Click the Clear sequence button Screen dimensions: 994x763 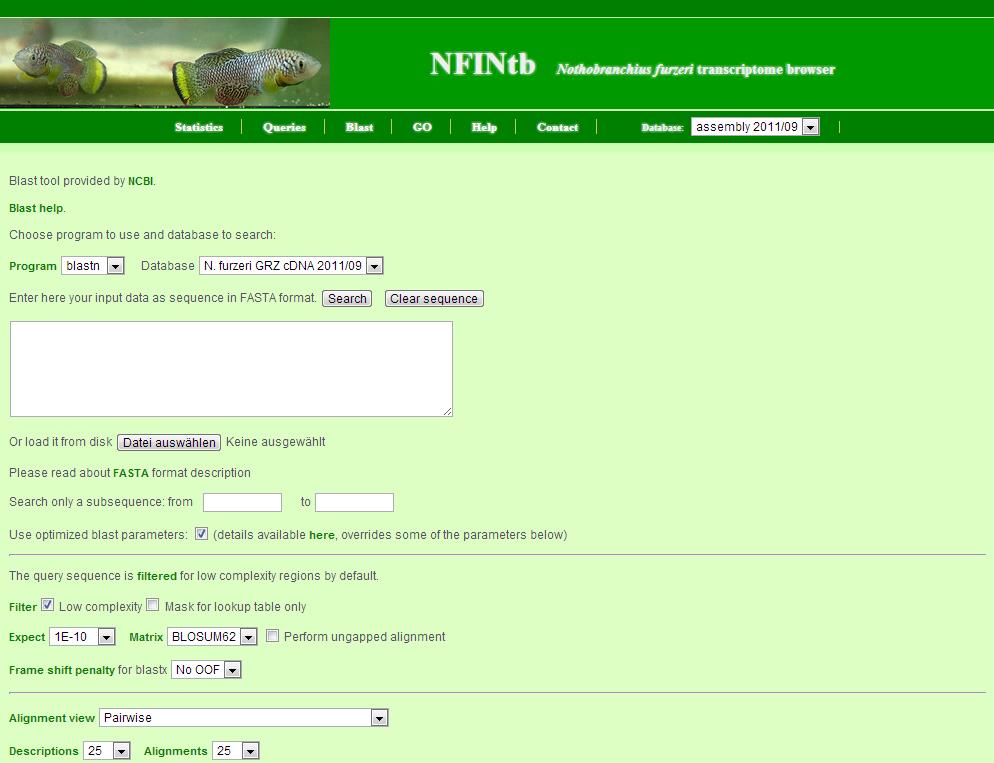(434, 299)
